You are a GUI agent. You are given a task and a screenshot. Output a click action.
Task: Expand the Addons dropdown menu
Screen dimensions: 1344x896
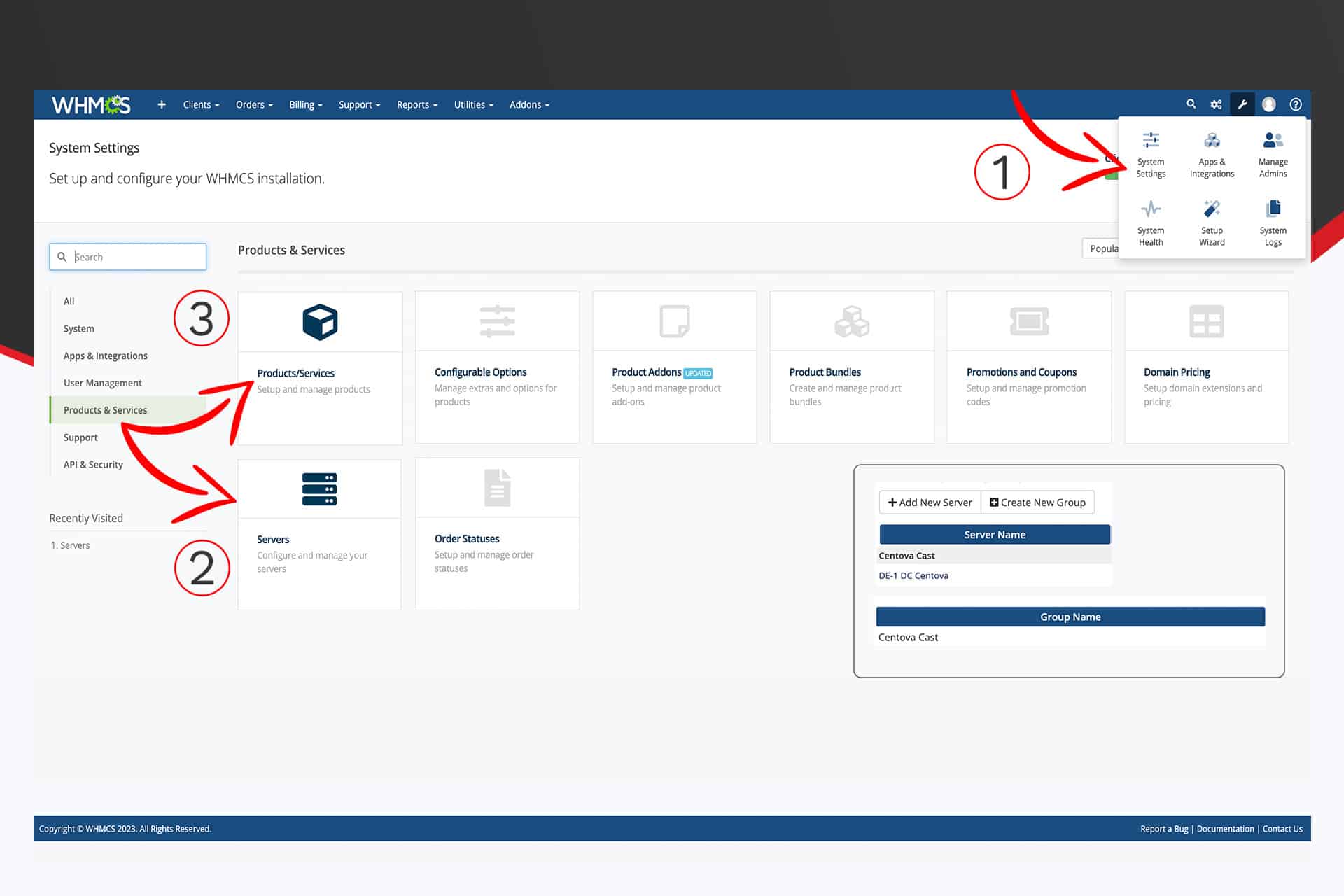[x=529, y=104]
